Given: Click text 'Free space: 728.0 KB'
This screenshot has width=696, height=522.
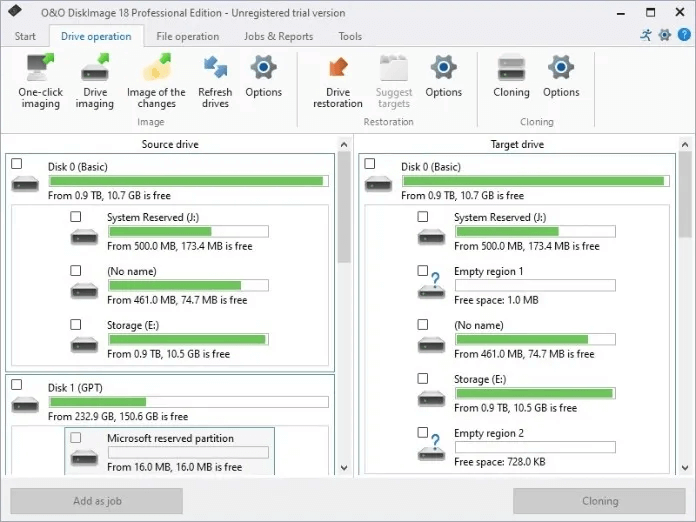Looking at the screenshot, I should click(500, 462).
